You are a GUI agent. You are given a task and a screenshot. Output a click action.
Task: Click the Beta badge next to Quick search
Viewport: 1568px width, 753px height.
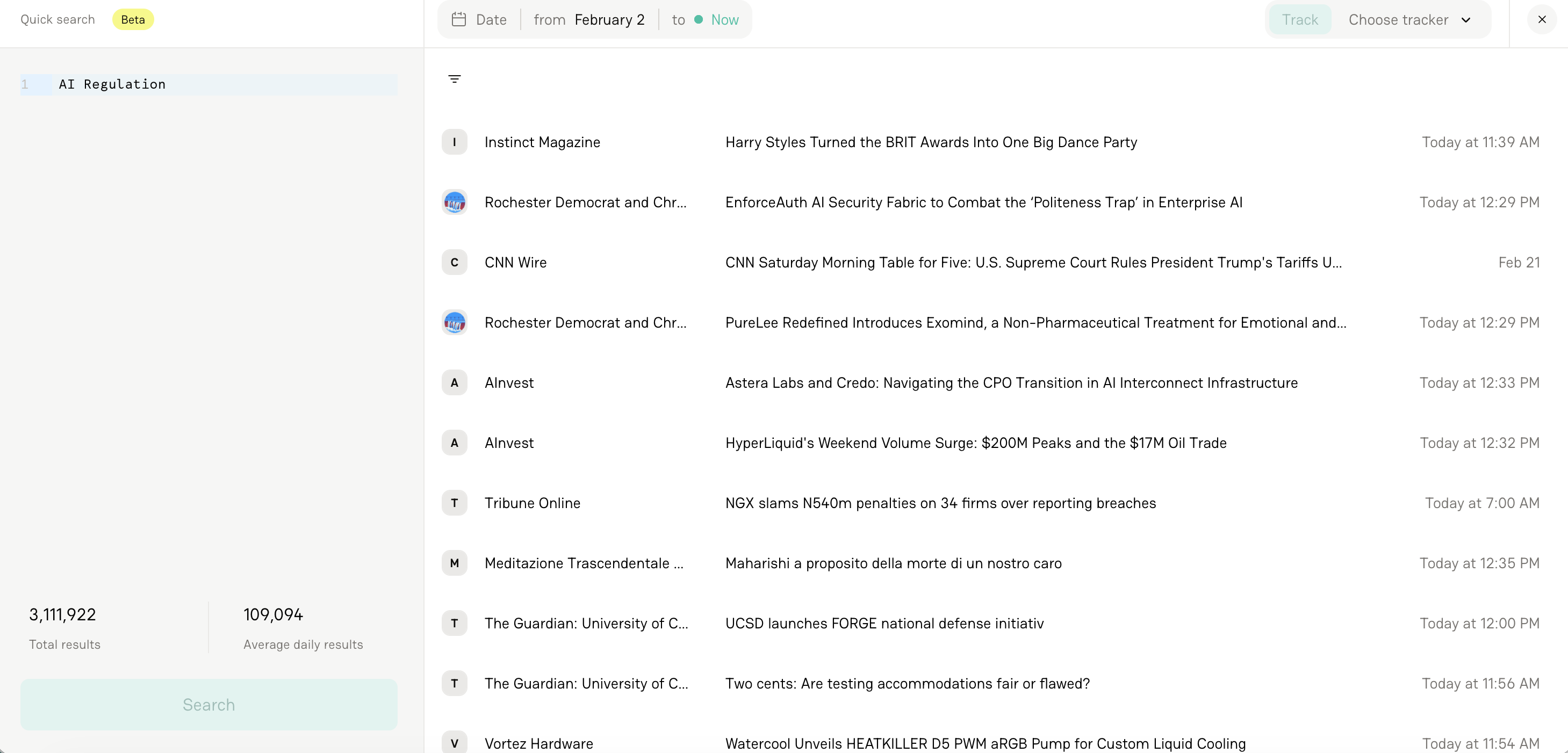click(133, 19)
